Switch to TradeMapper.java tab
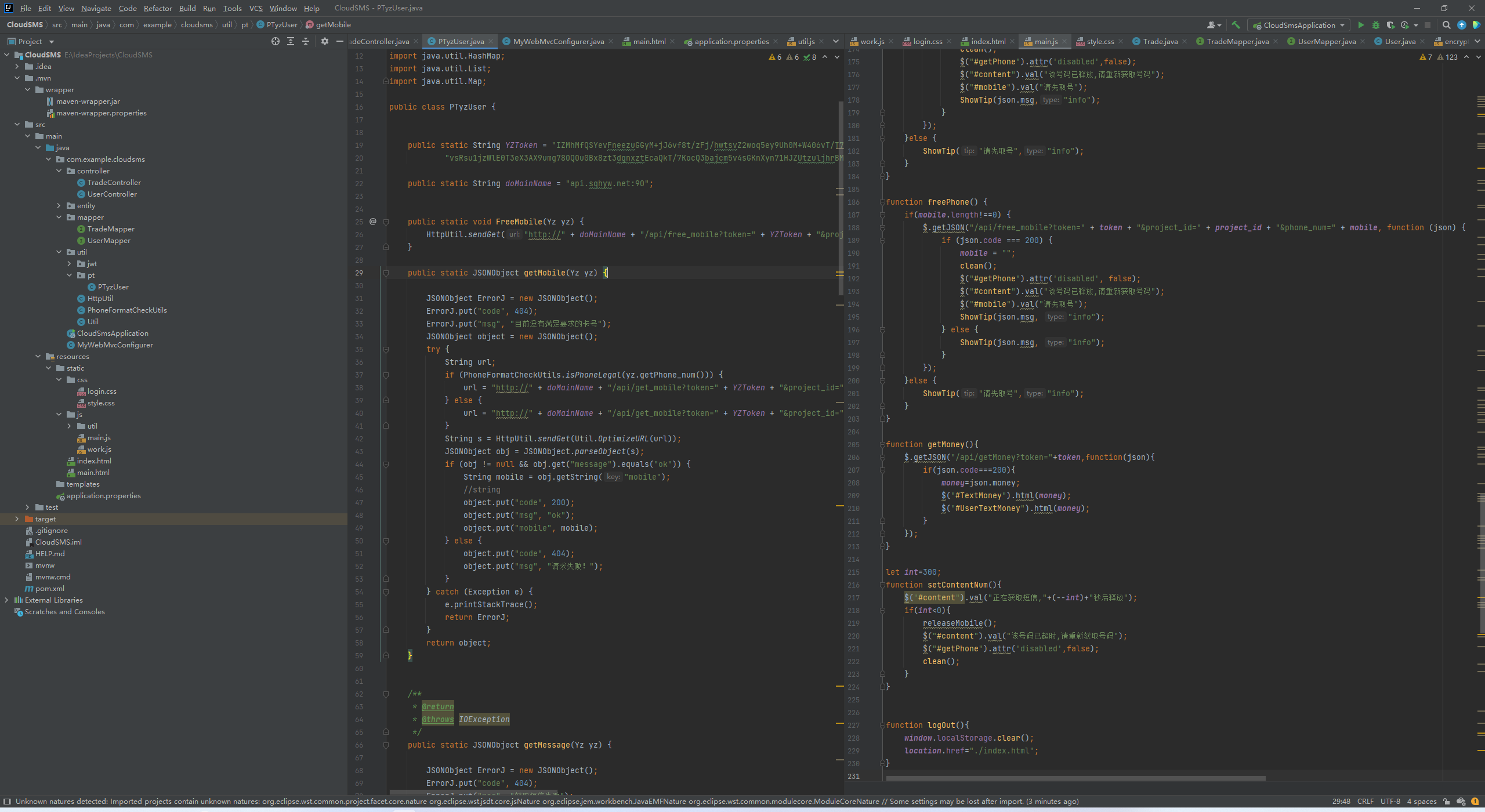The height and width of the screenshot is (812, 1485). [1237, 41]
